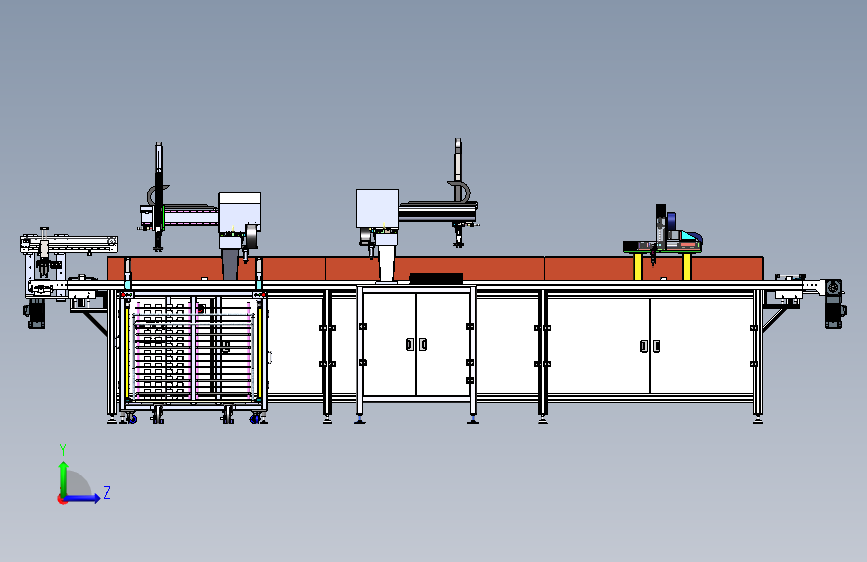Screen dimensions: 867x562
Task: Click the right door handle of the right cabinet
Action: pyautogui.click(x=656, y=346)
